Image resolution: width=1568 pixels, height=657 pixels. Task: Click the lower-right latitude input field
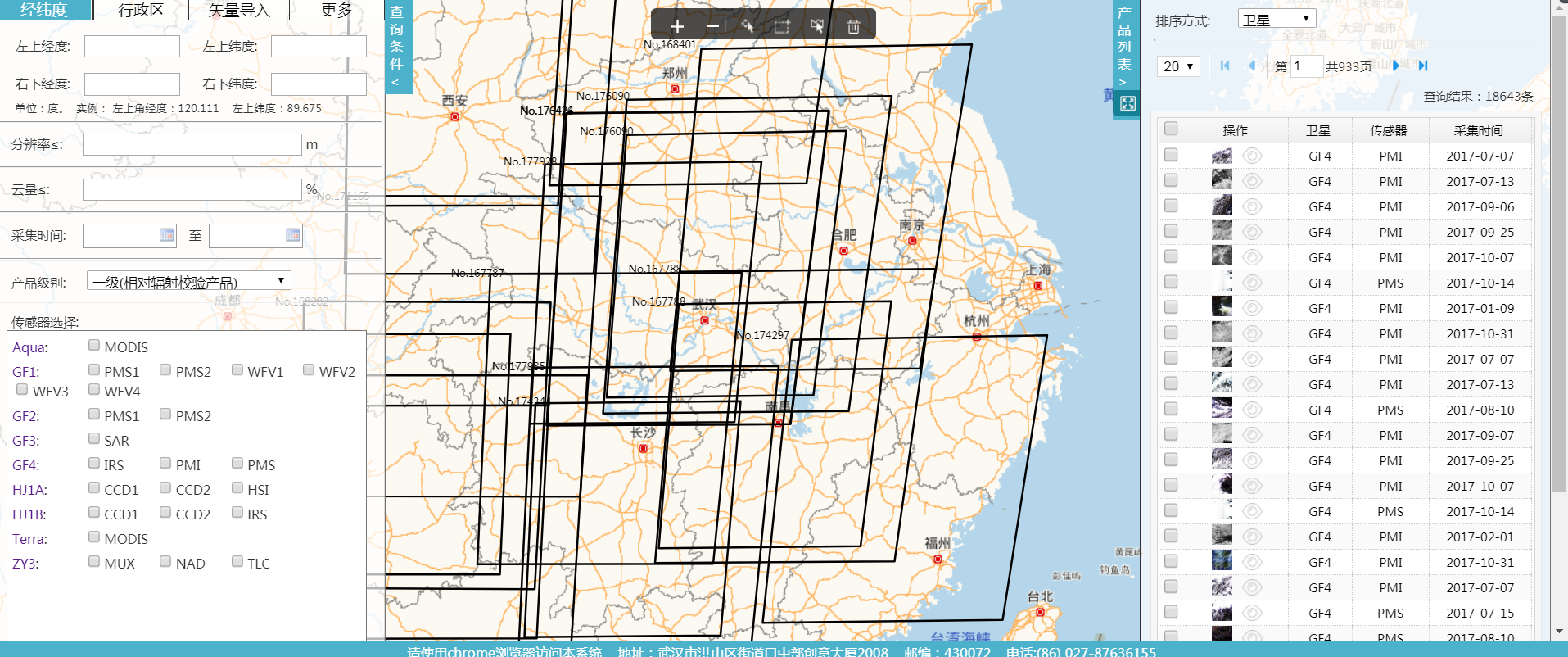319,84
